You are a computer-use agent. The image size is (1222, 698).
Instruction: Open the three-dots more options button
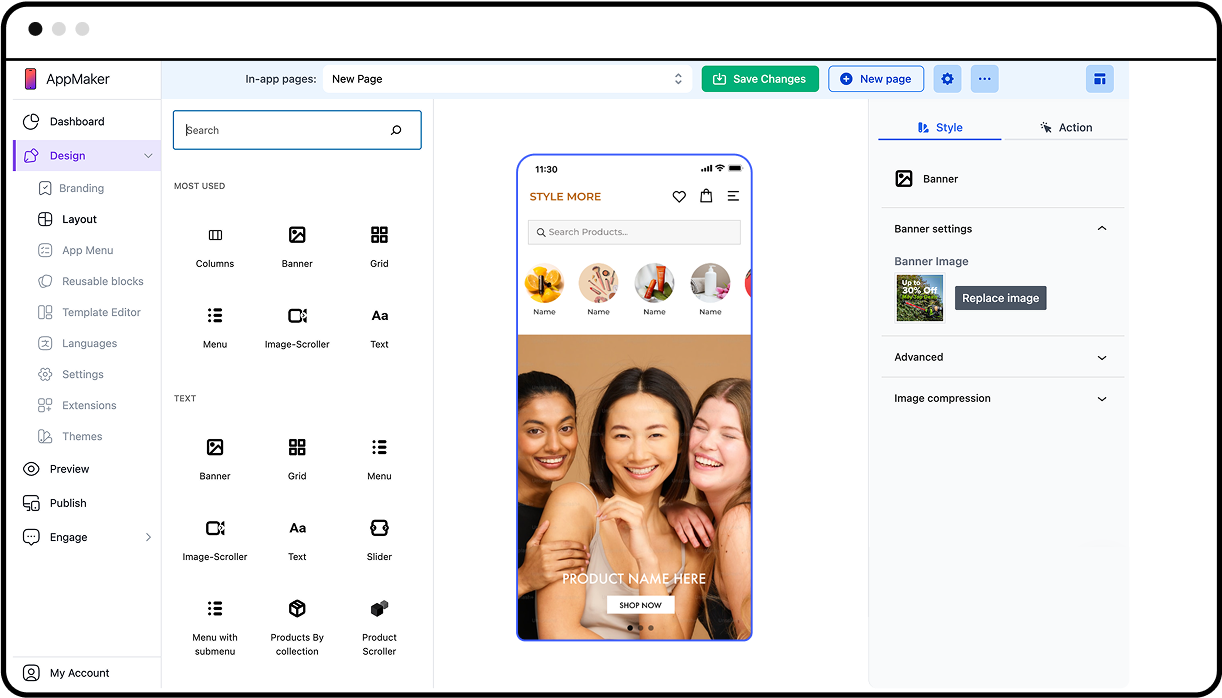tap(984, 79)
